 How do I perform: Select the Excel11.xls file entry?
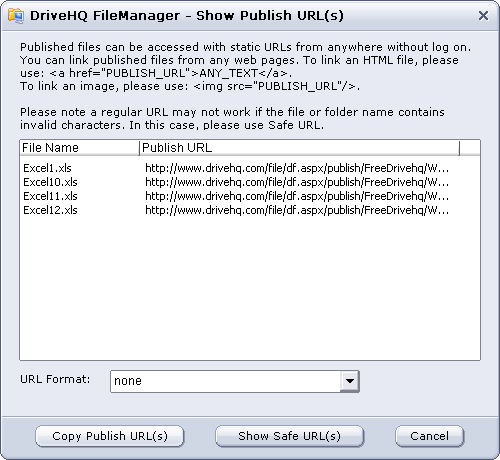point(50,196)
